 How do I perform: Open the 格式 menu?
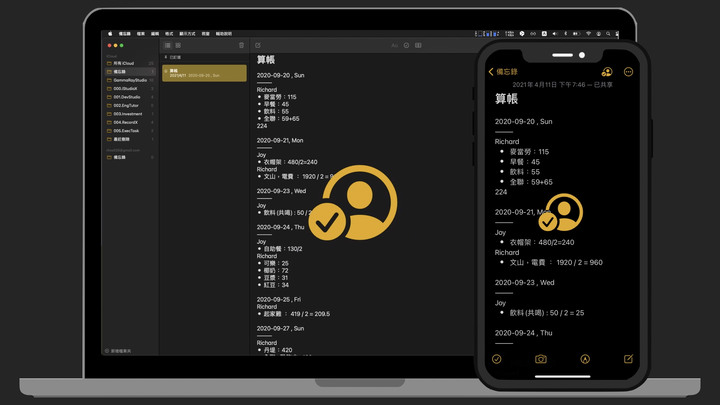point(169,34)
